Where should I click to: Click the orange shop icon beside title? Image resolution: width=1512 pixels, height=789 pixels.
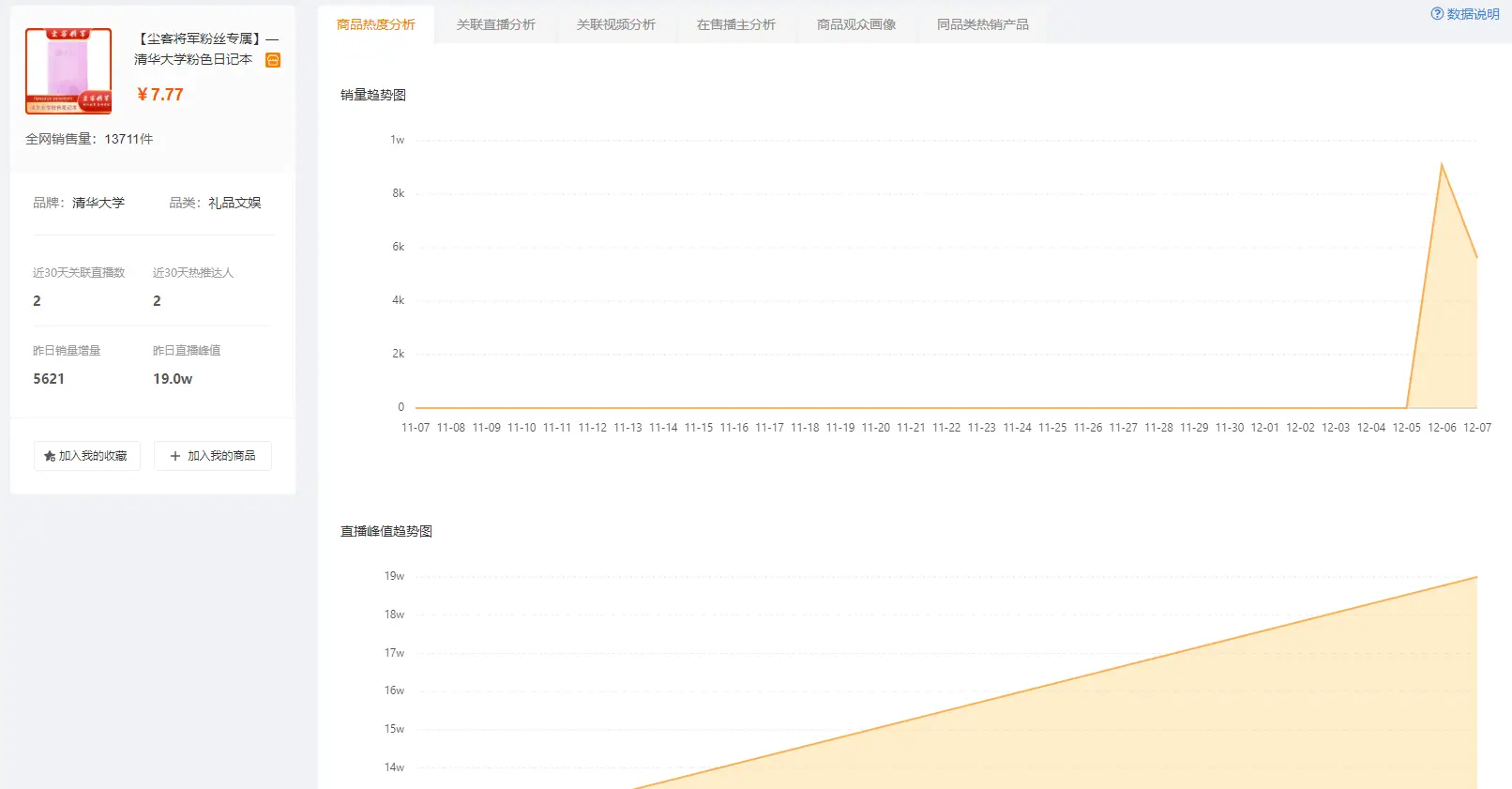273,60
